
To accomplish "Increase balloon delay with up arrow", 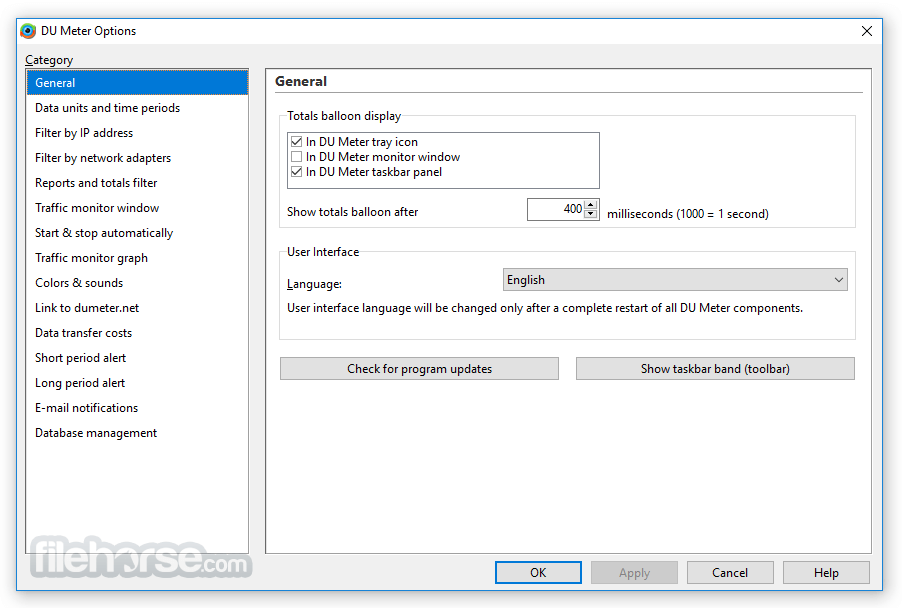I will (591, 205).
